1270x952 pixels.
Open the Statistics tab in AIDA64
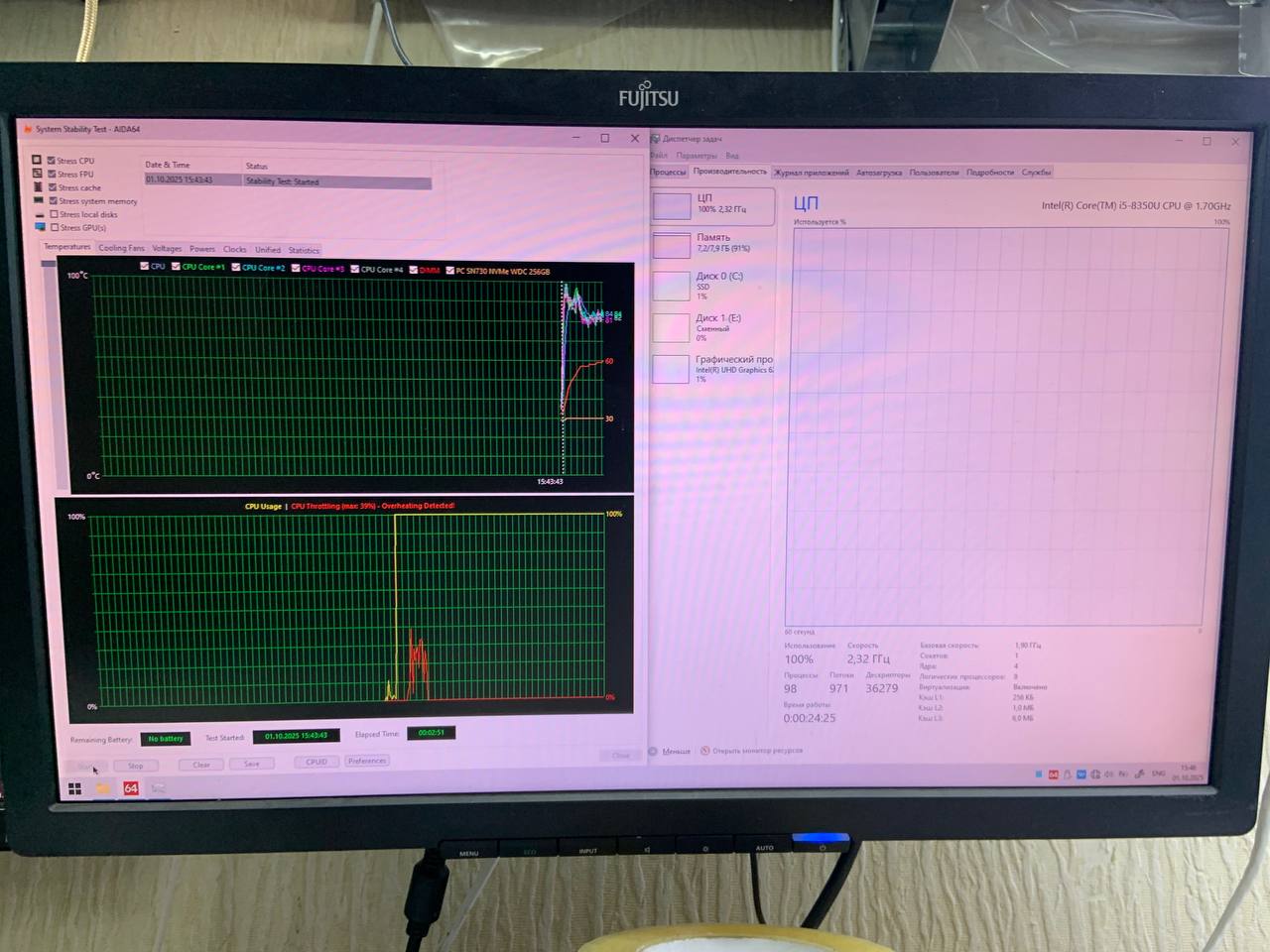pyautogui.click(x=304, y=250)
